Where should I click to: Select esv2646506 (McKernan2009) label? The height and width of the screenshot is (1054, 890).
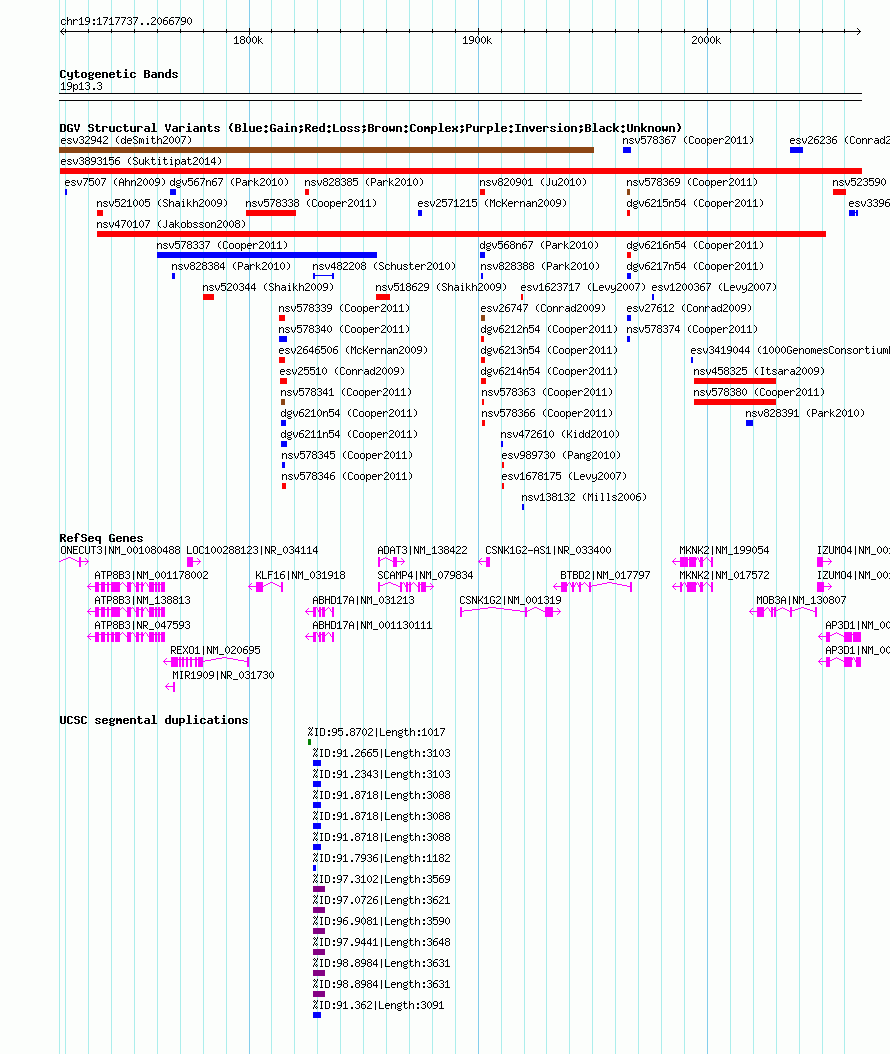353,350
